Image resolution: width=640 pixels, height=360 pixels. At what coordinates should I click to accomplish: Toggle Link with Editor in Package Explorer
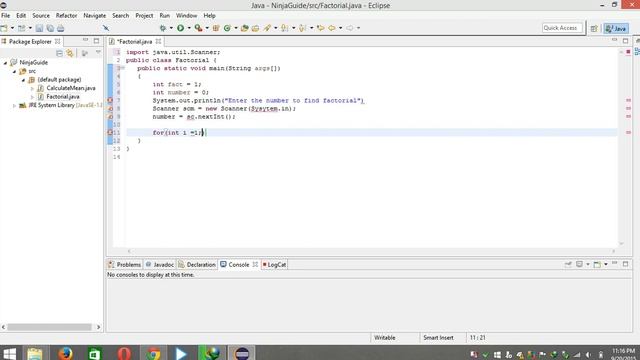70,53
